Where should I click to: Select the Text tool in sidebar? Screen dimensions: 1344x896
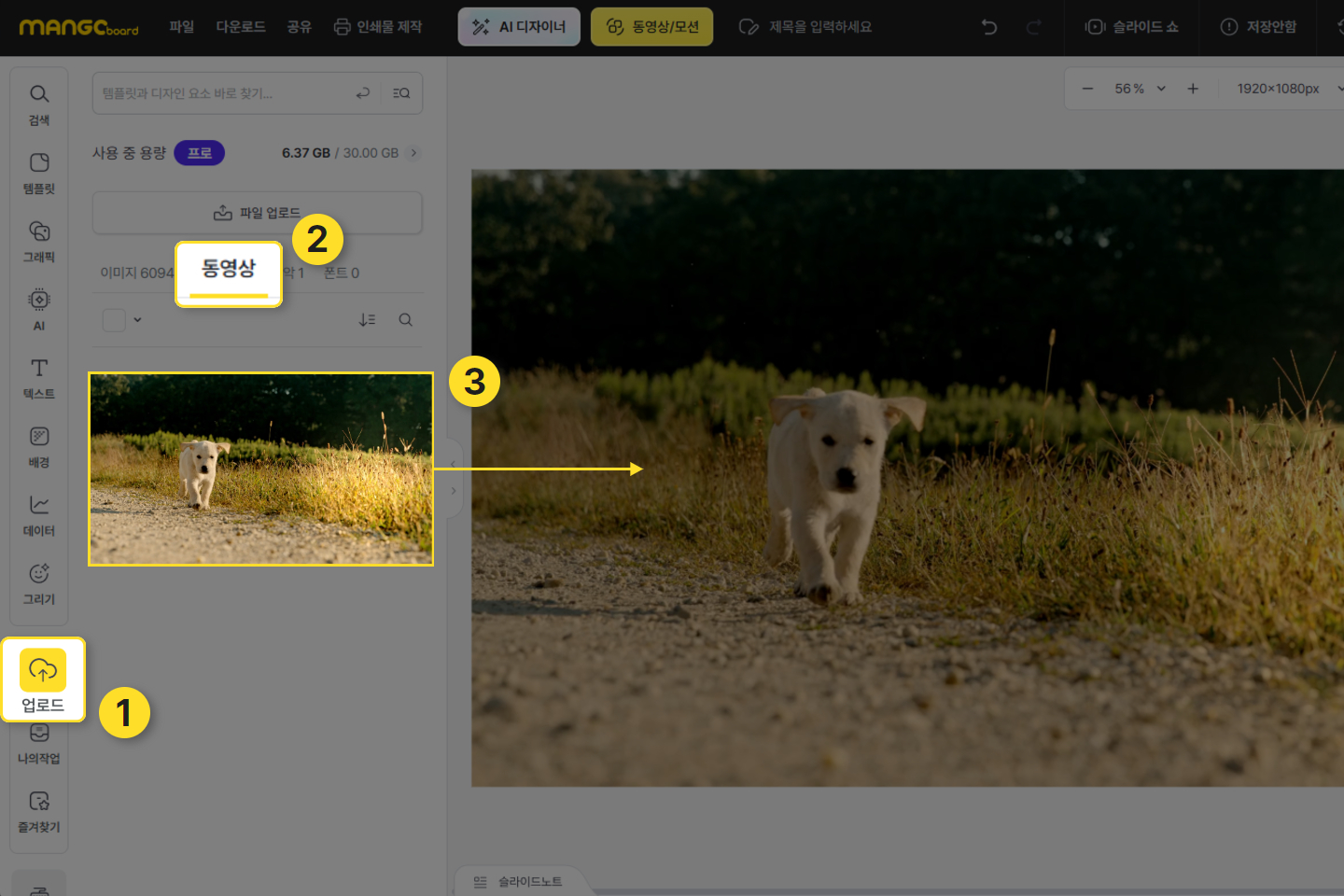point(38,378)
